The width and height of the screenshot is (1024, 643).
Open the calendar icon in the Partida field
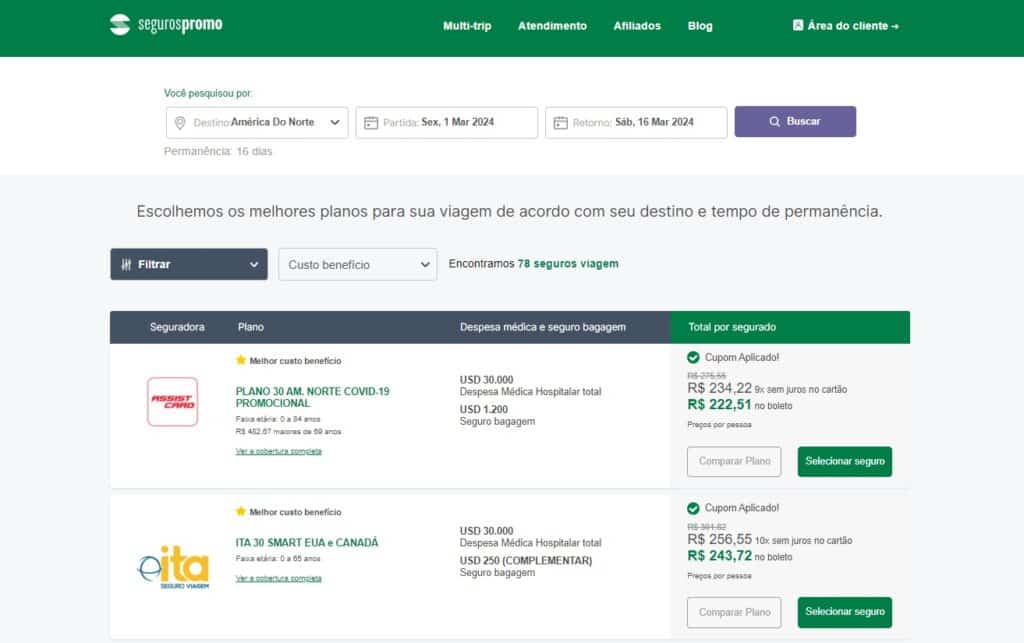371,122
